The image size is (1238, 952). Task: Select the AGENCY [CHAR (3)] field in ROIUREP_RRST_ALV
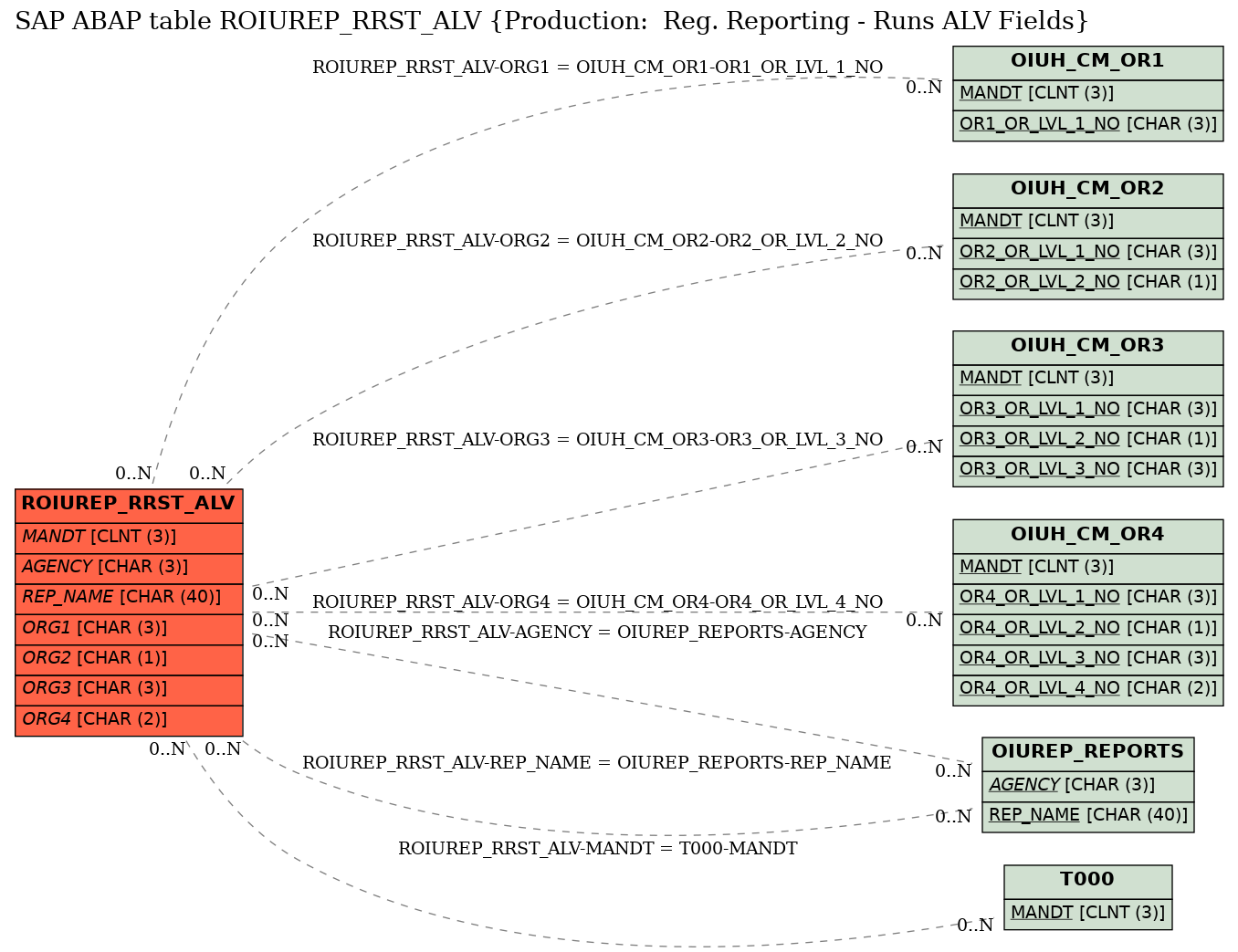click(129, 568)
